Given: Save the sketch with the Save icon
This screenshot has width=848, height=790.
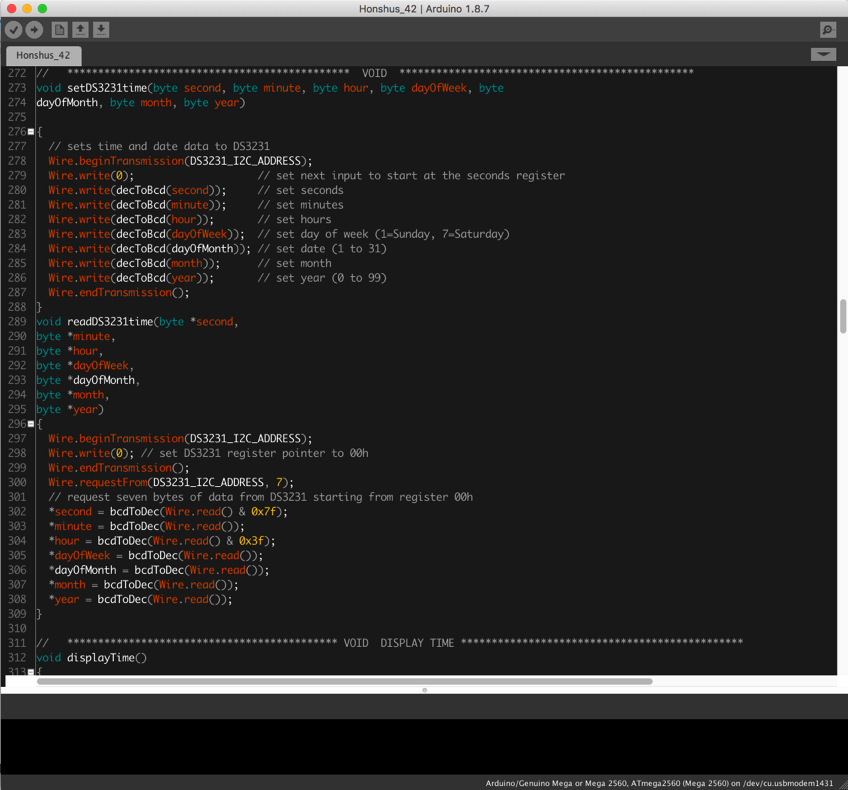Looking at the screenshot, I should [101, 30].
